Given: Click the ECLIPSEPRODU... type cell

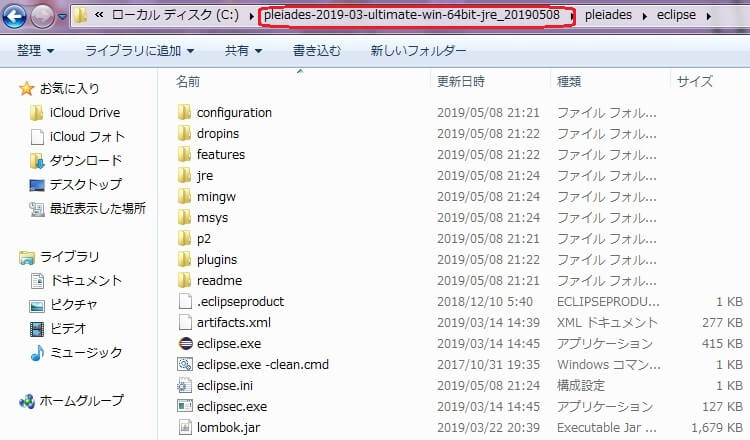Looking at the screenshot, I should tap(608, 302).
